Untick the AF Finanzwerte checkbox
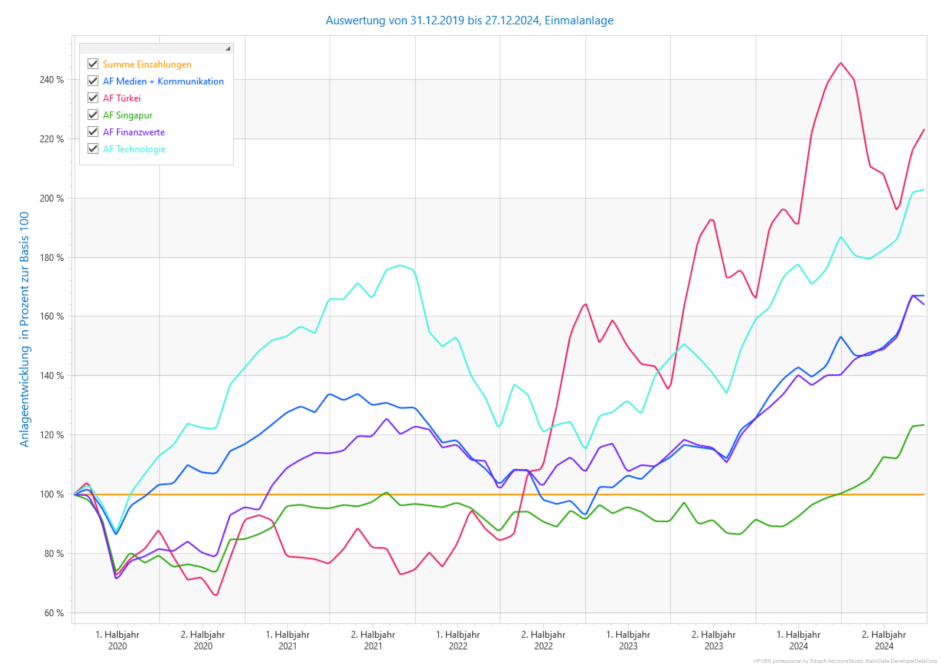This screenshot has height=665, width=940. click(93, 132)
